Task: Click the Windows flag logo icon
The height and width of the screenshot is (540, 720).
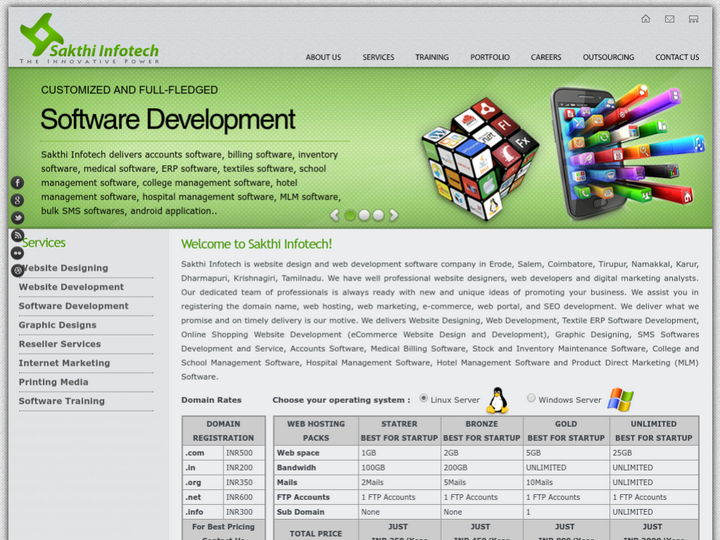Action: coord(620,399)
